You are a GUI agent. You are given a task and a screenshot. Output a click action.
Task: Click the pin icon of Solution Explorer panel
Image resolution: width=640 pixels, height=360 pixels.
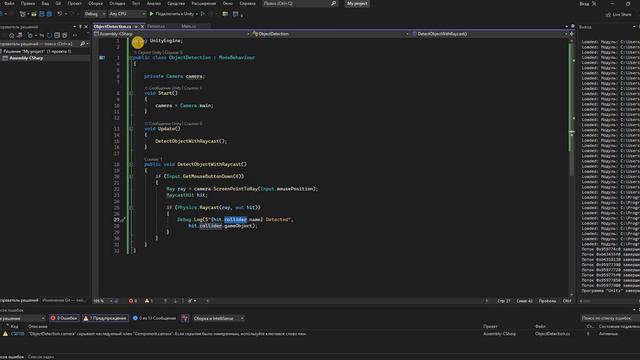[x=80, y=27]
